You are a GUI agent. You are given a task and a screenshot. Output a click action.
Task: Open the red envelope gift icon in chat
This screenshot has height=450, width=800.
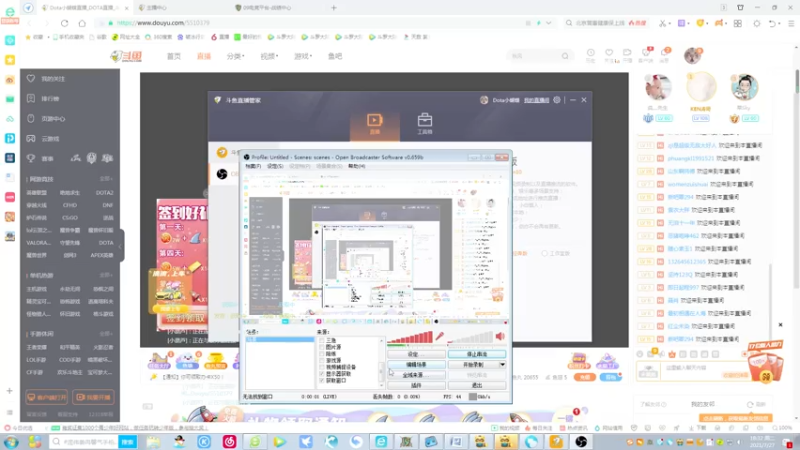click(765, 363)
